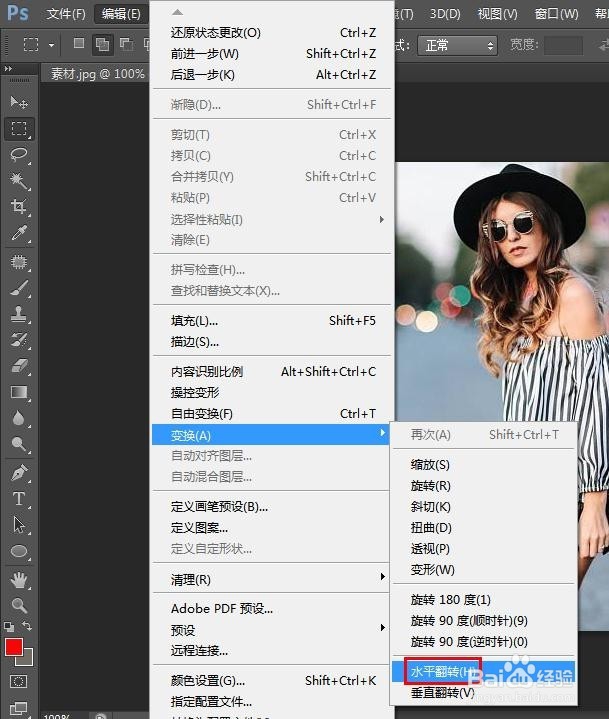Choose 前进一步(W) menu entry
The image size is (609, 719).
tap(271, 54)
